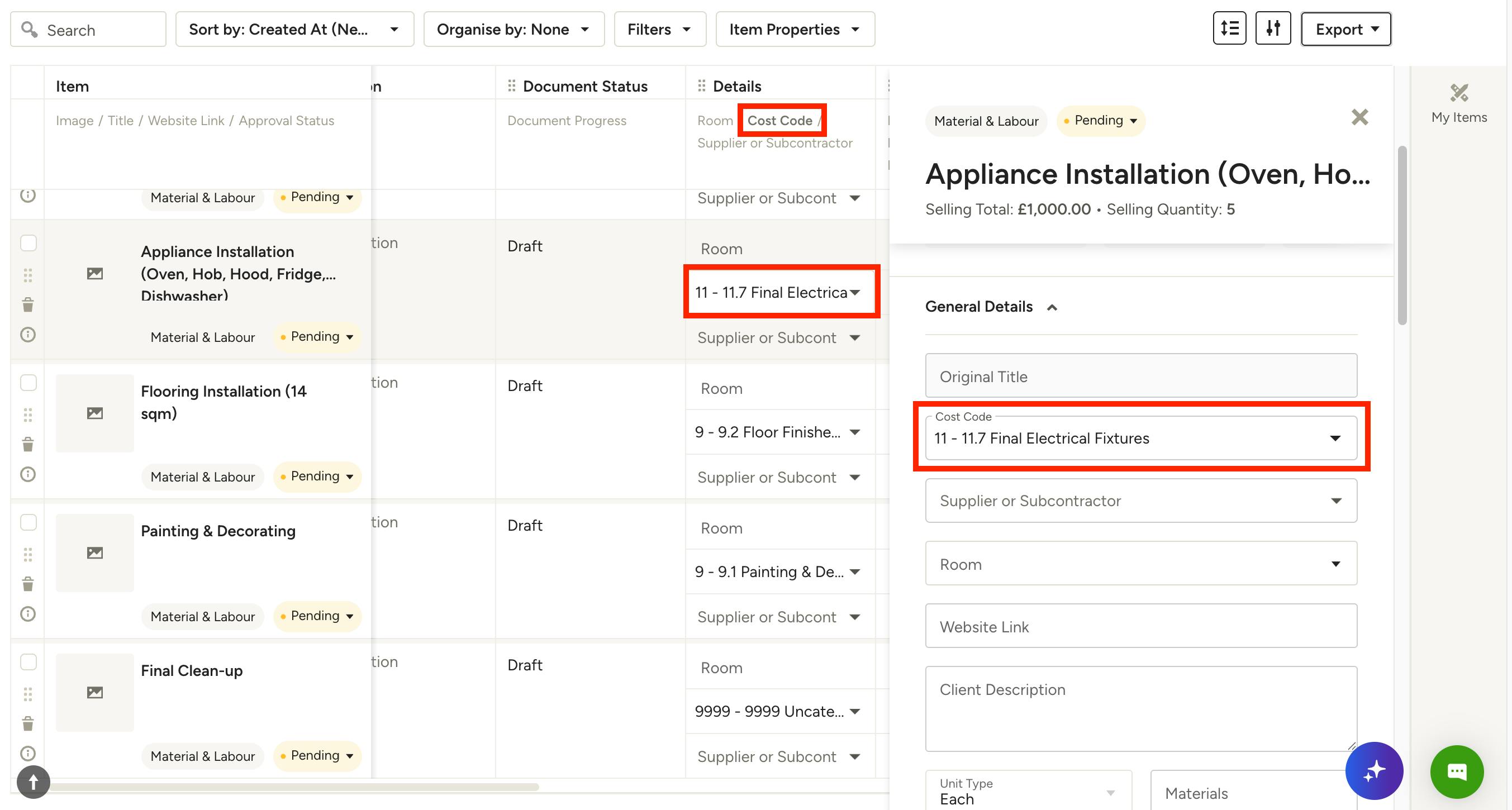The image size is (1512, 810).
Task: Open the column settings sliders icon
Action: [1272, 28]
